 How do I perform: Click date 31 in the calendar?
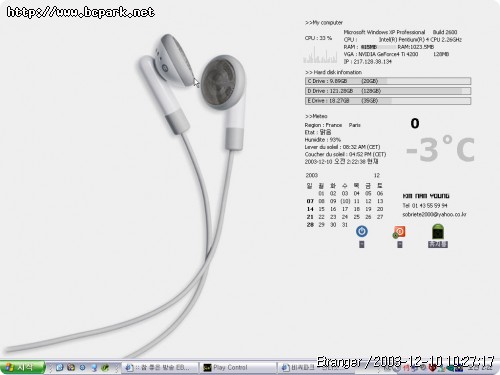click(345, 225)
